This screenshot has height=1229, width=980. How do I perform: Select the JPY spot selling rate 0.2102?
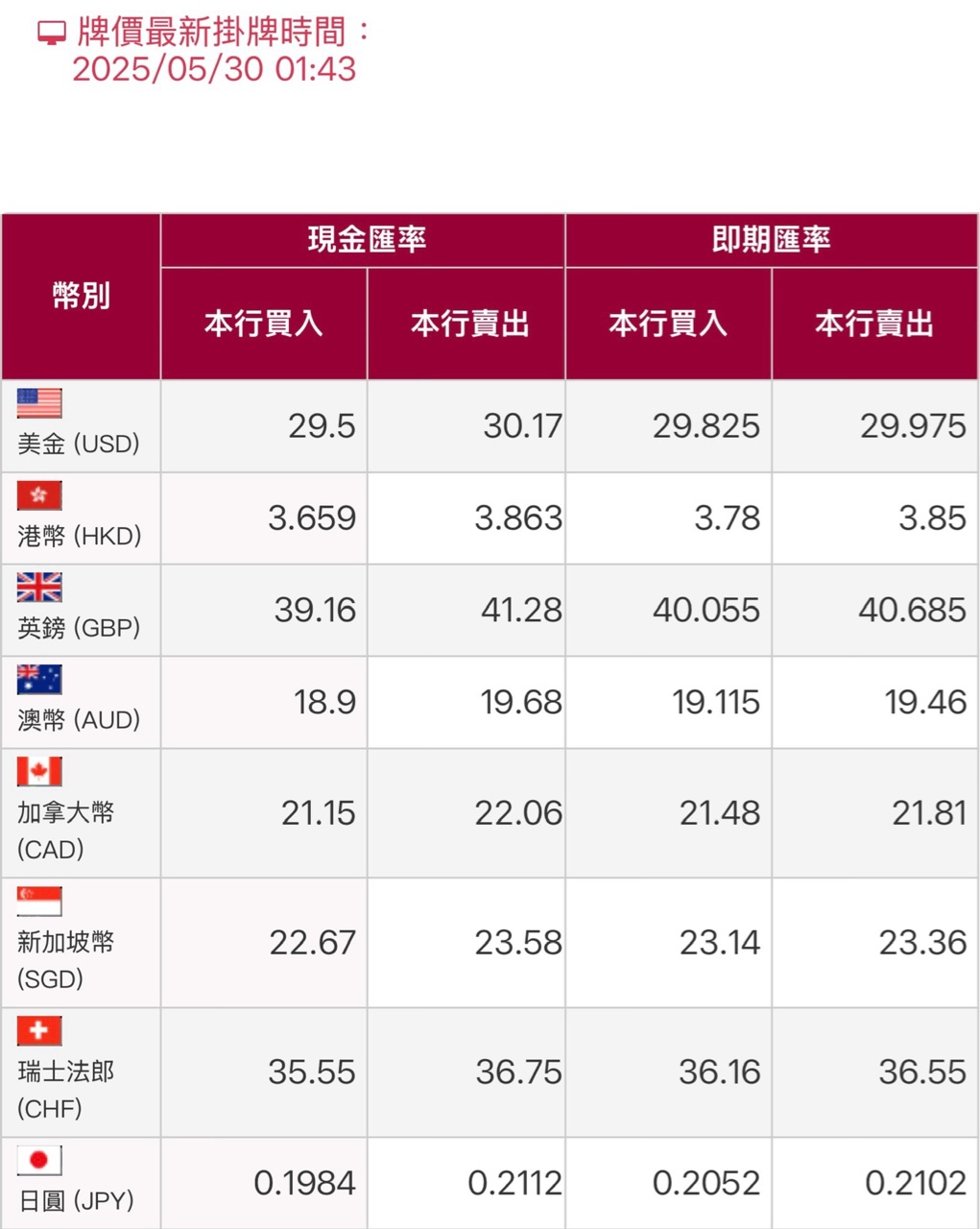pos(916,1183)
